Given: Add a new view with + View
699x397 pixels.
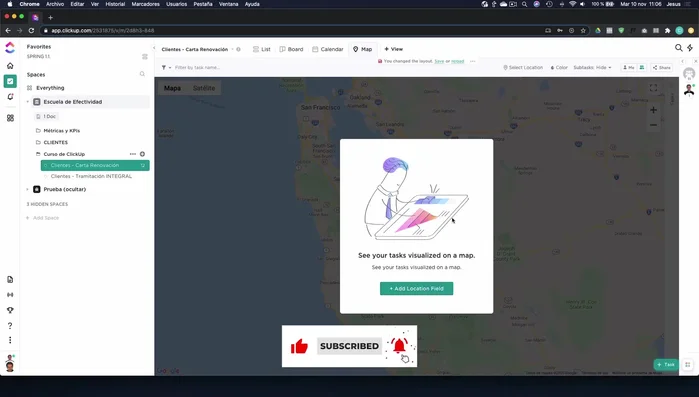Looking at the screenshot, I should point(394,49).
